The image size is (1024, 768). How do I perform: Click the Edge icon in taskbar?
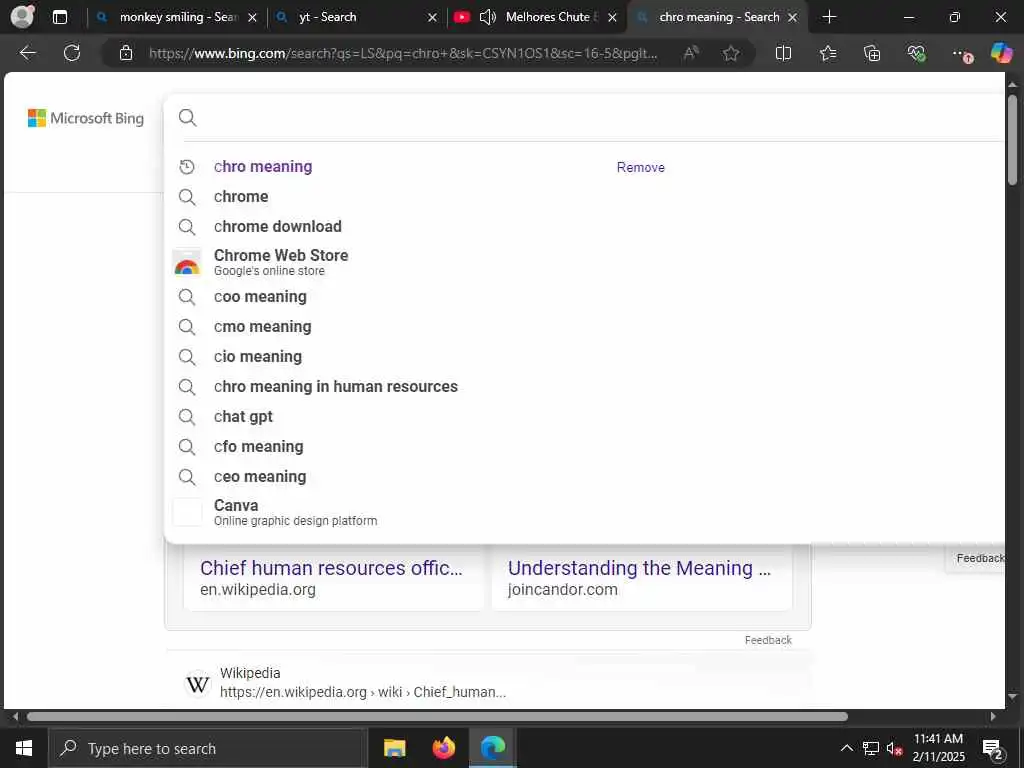493,748
